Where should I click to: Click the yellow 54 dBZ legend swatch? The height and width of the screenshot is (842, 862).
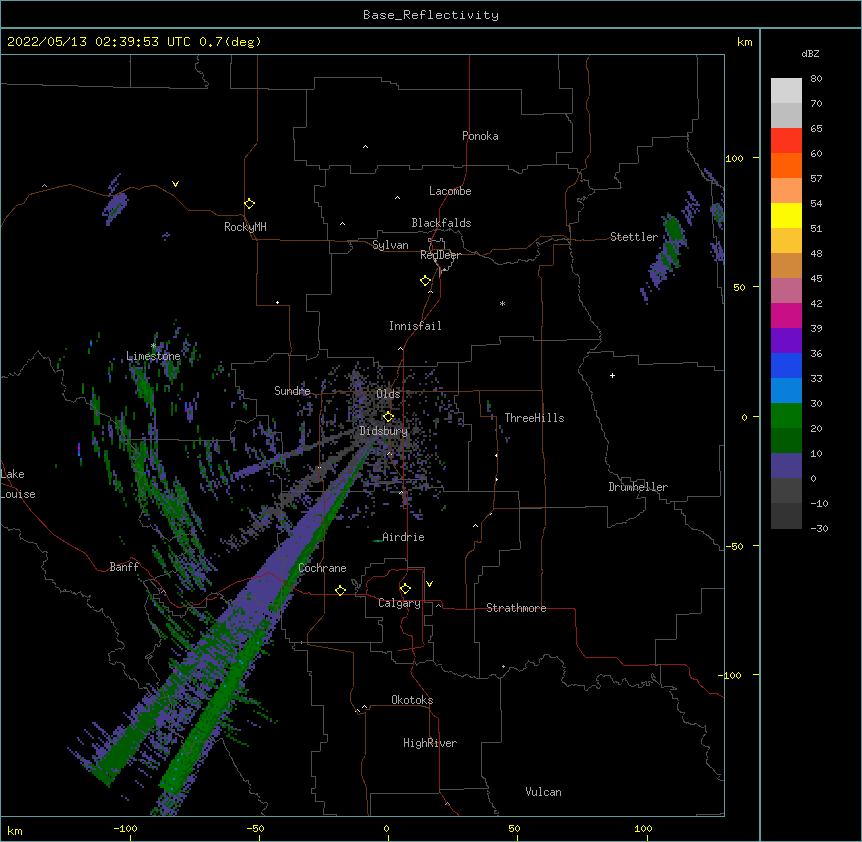click(786, 215)
